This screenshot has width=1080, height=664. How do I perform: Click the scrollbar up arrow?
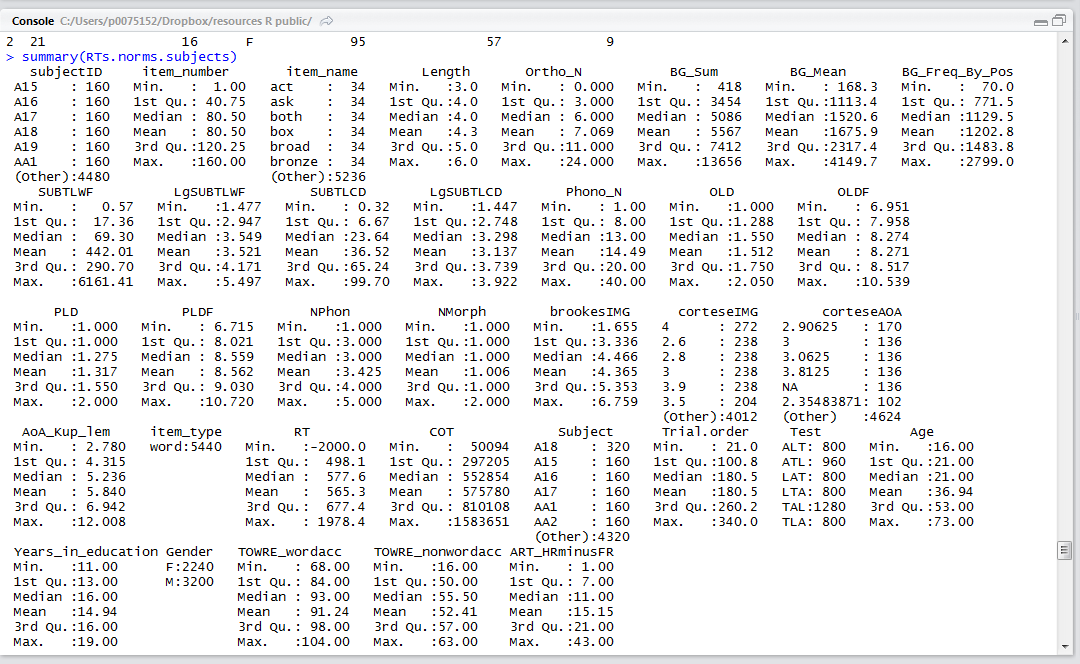pos(1065,41)
